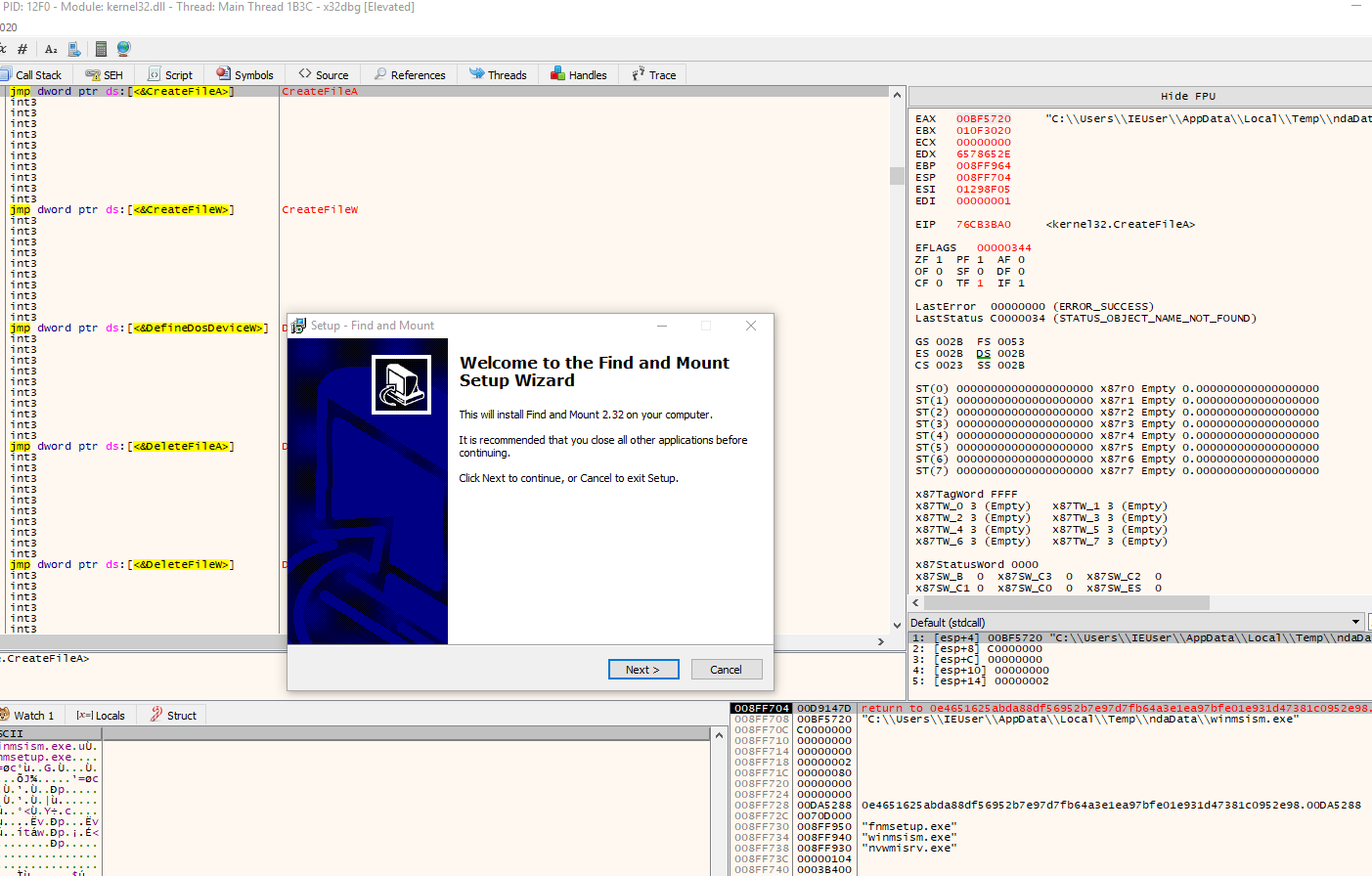Screen dimensions: 1372x876
Task: Toggle the ZF flag value
Action: pyautogui.click(x=939, y=260)
